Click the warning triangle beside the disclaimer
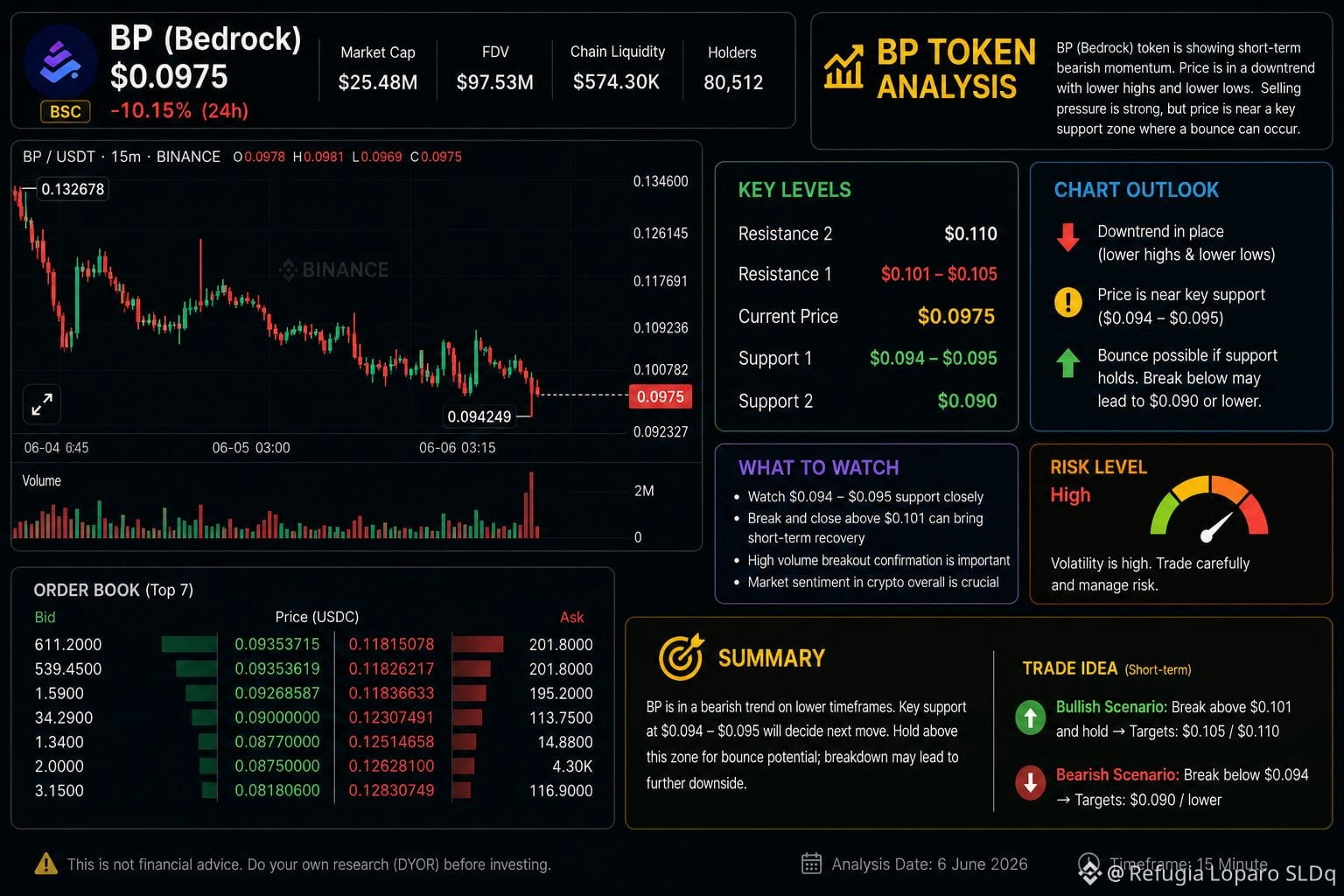 pos(45,864)
